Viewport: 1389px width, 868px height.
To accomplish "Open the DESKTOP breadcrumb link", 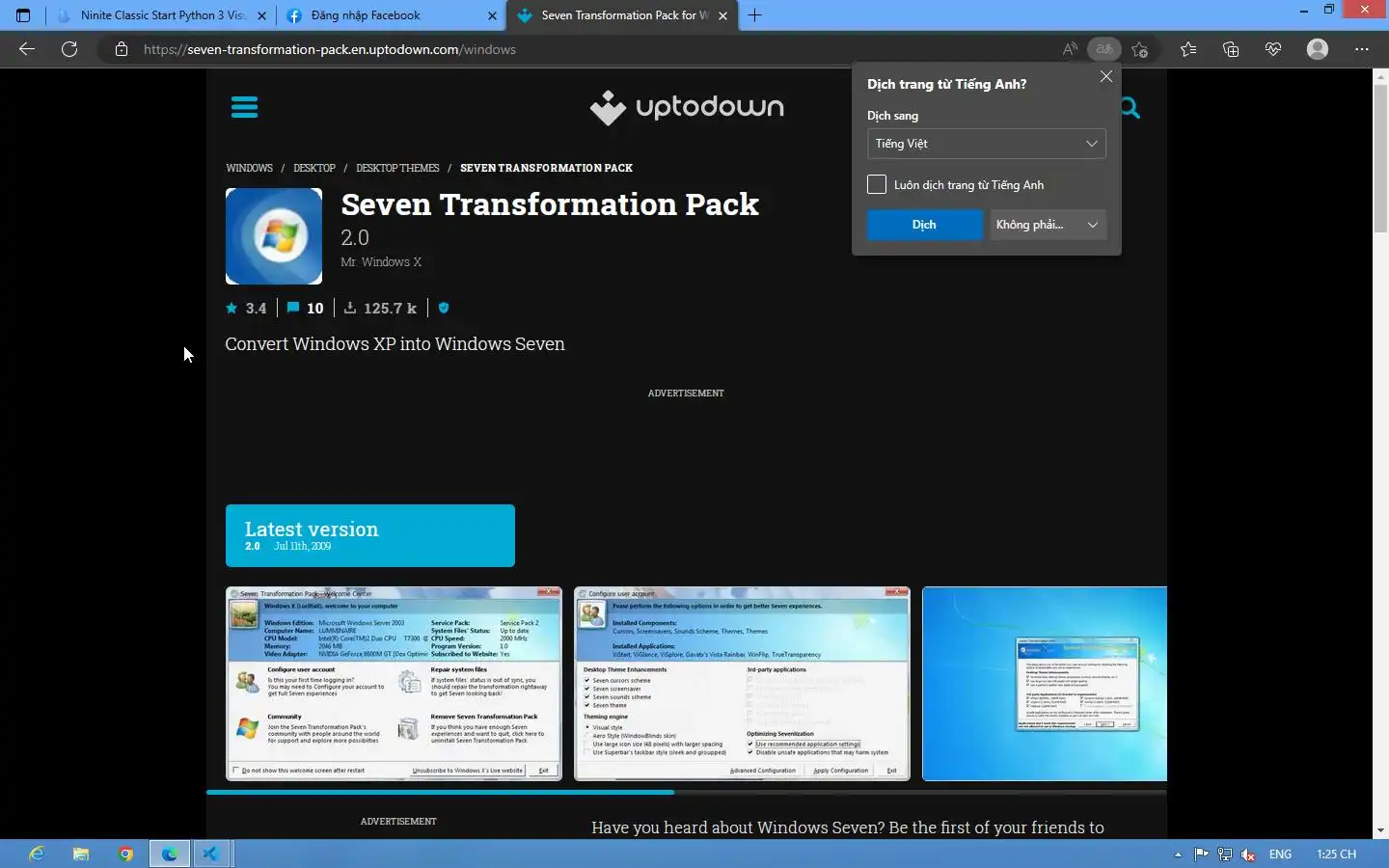I will point(314,168).
